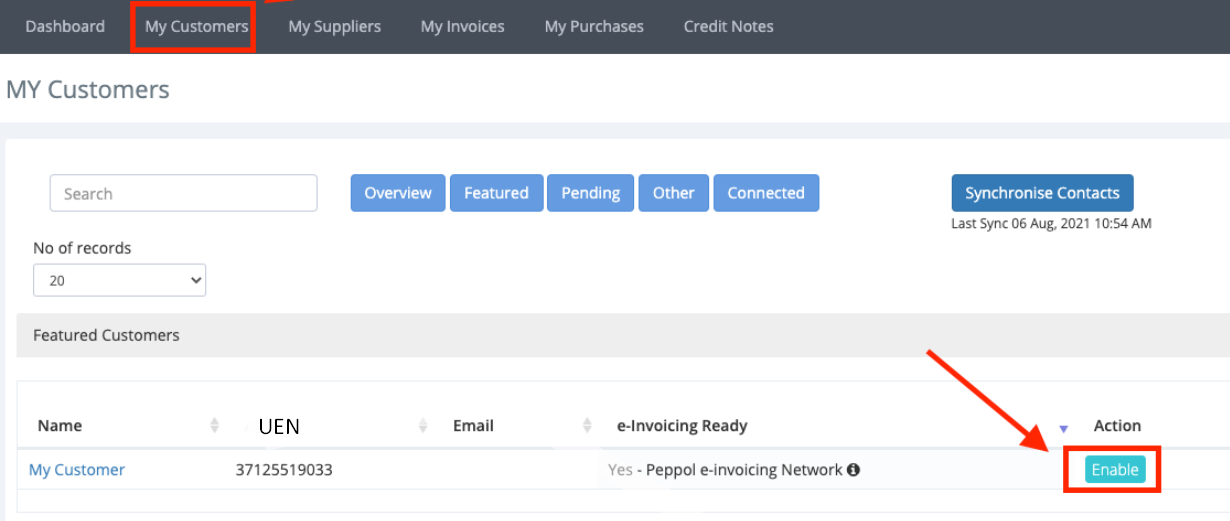
Task: Open My Suppliers in the navigation bar
Action: (335, 27)
